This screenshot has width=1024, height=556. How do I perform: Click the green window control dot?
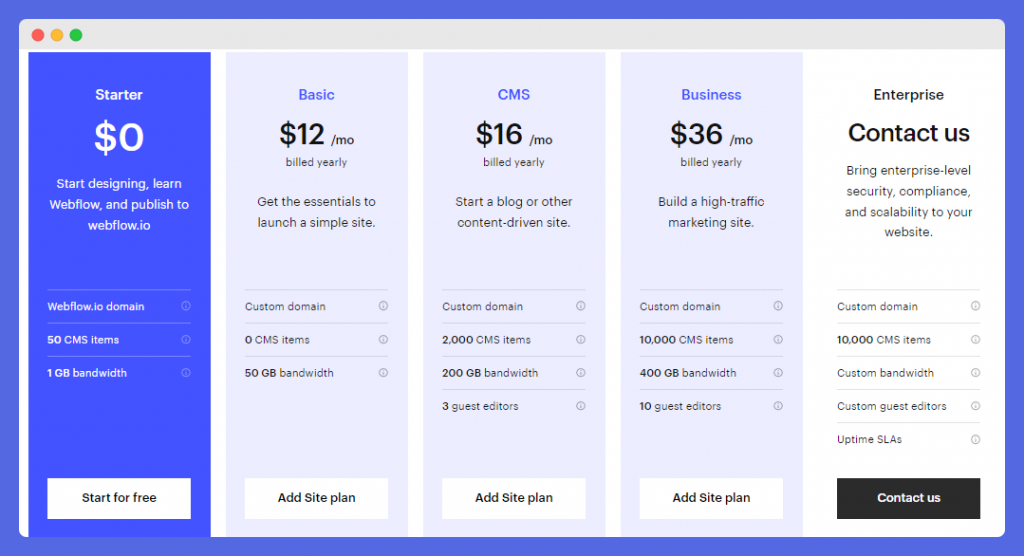76,35
